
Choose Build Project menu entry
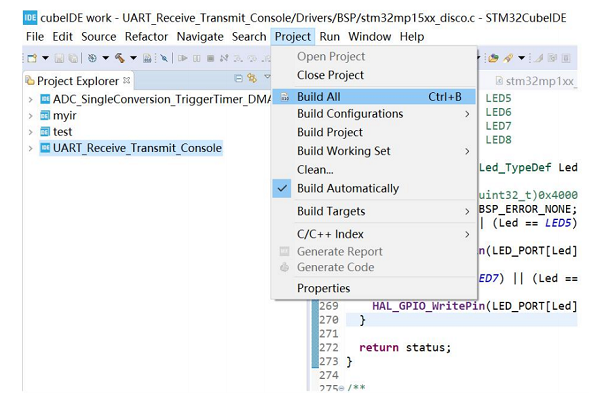(x=374, y=132)
